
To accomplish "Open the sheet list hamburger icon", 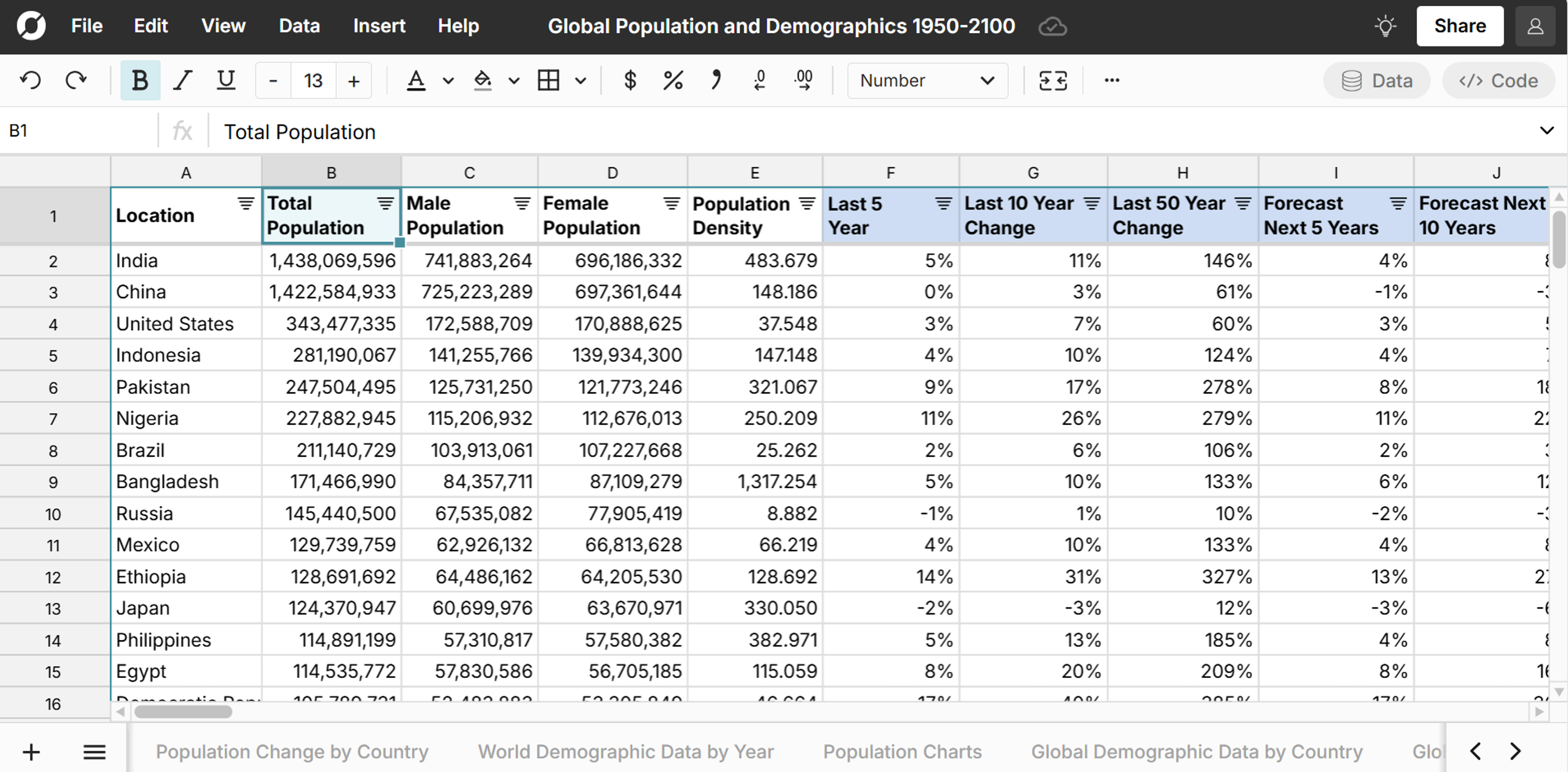I will point(94,752).
